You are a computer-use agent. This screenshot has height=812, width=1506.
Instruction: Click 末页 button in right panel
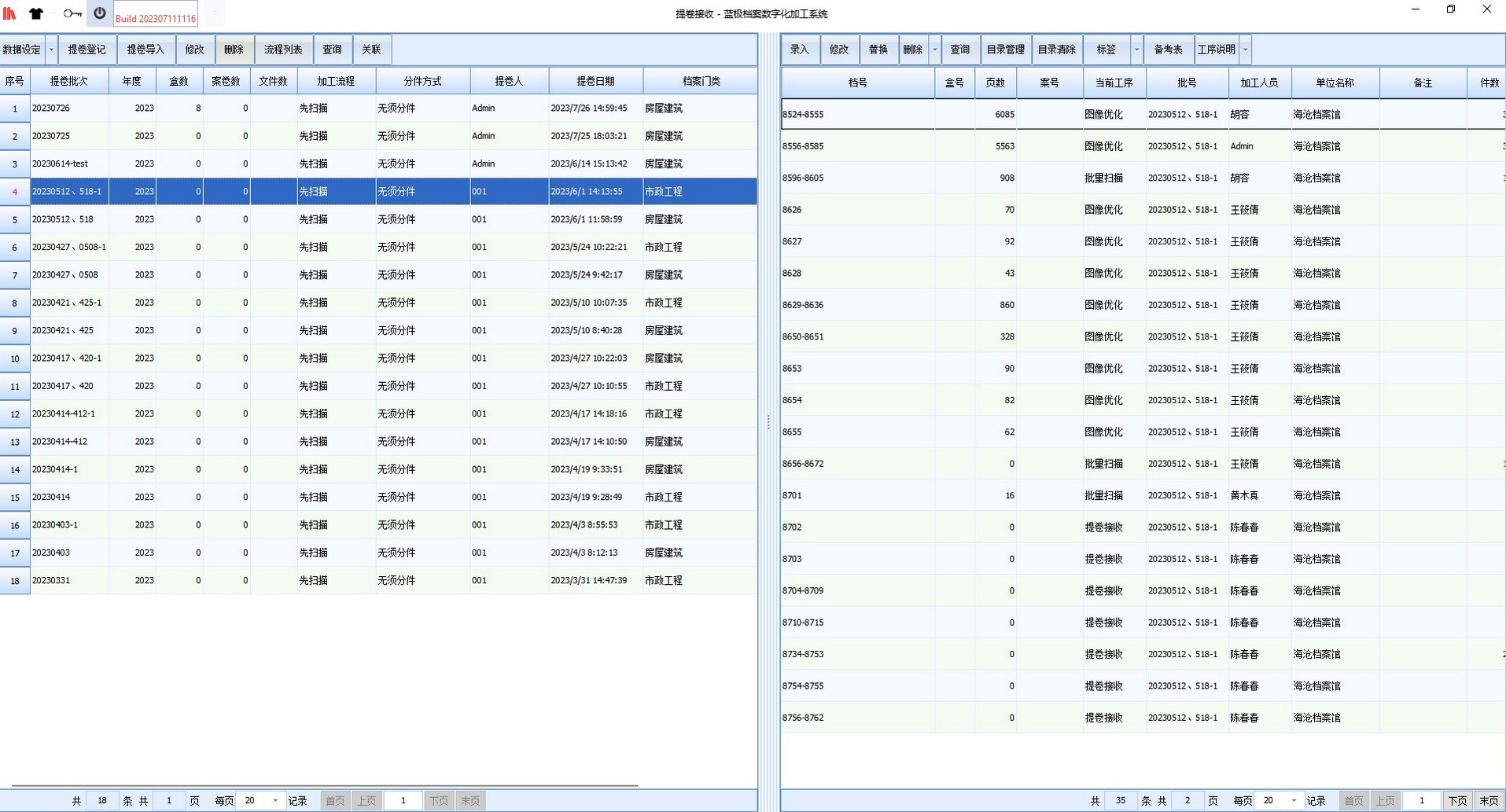pos(1489,800)
